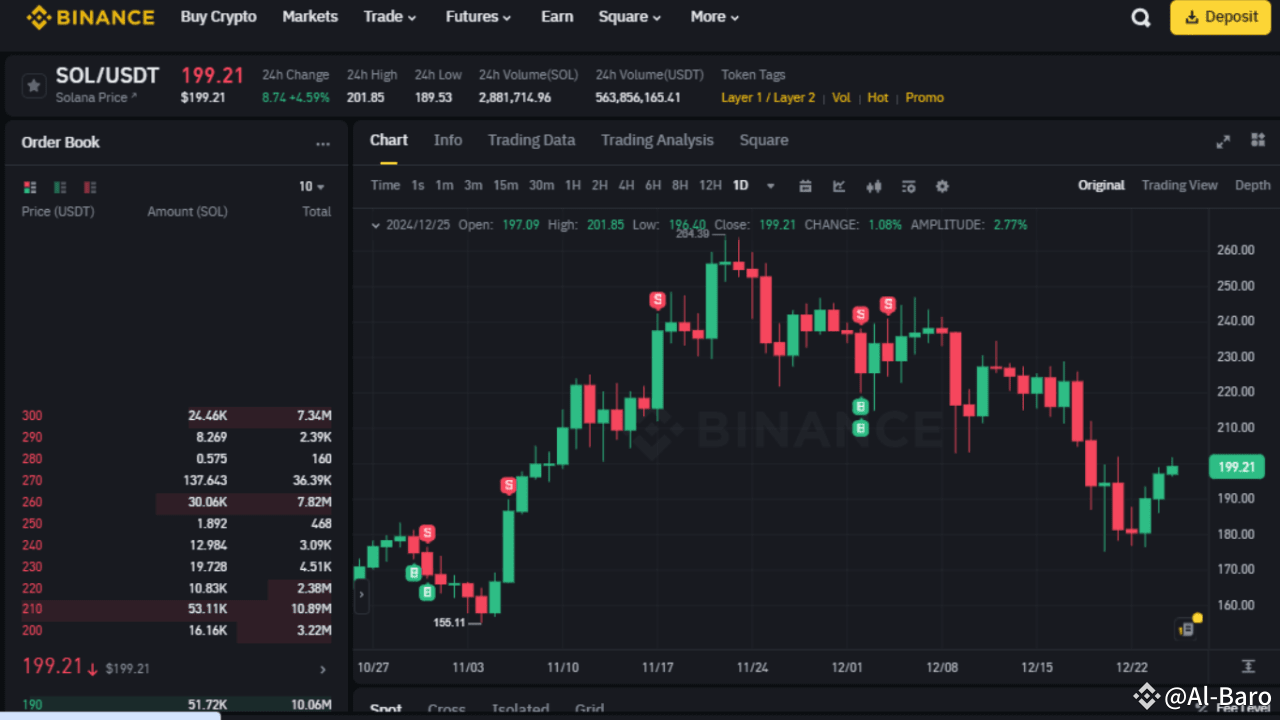
Task: Change candlestick chart style icon
Action: click(x=873, y=186)
